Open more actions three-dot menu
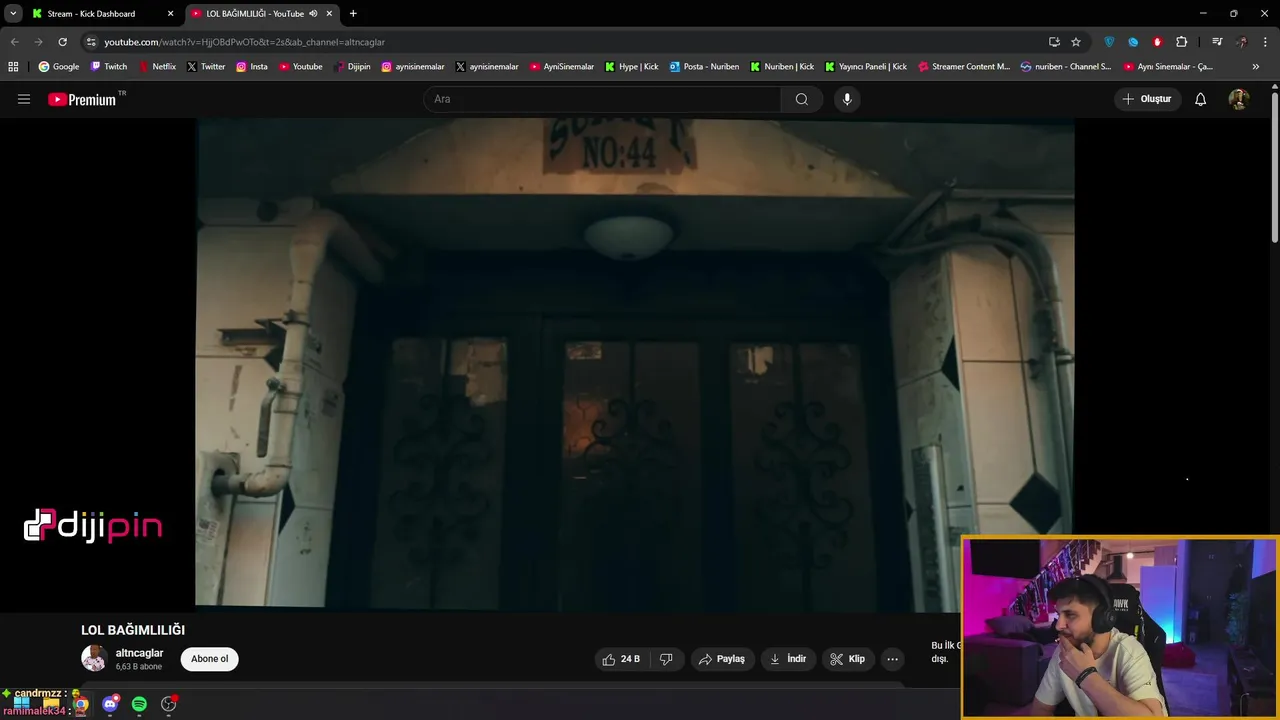 click(x=893, y=659)
